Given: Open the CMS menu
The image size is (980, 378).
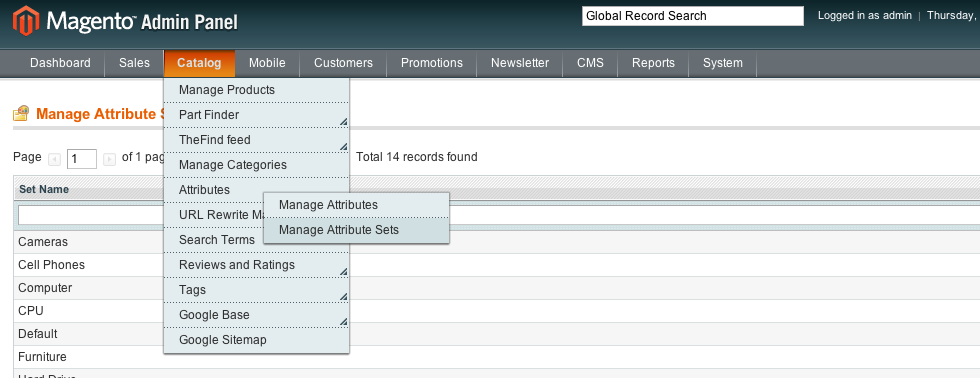Looking at the screenshot, I should (x=591, y=63).
